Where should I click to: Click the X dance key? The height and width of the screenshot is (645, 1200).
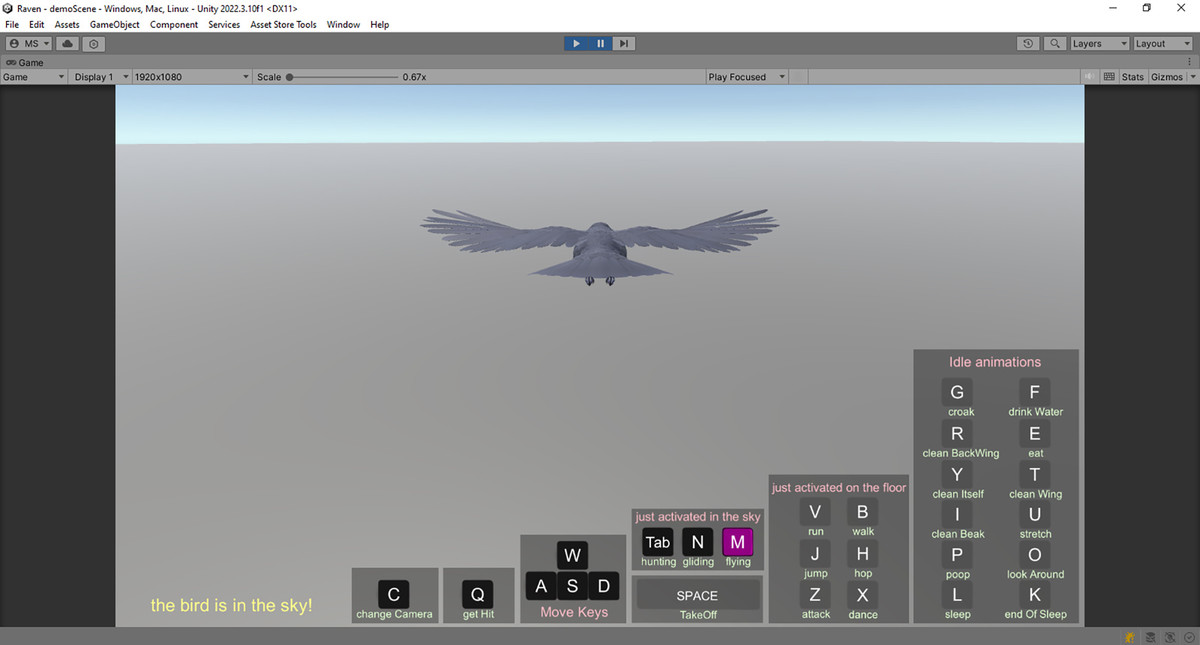click(862, 595)
